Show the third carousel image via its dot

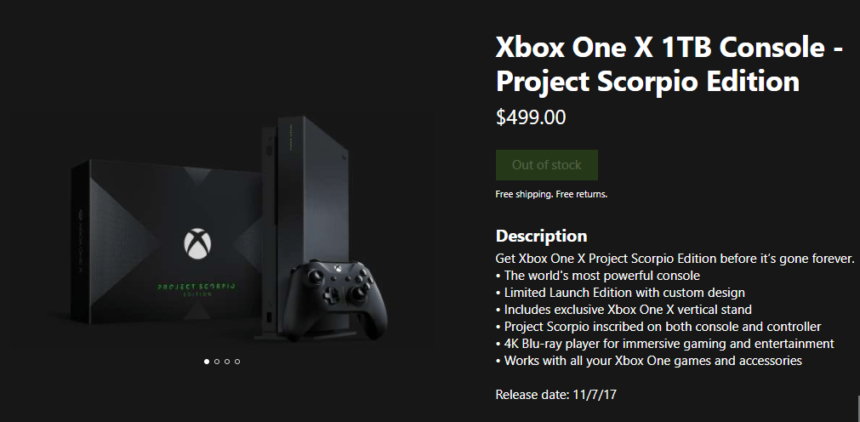click(227, 361)
